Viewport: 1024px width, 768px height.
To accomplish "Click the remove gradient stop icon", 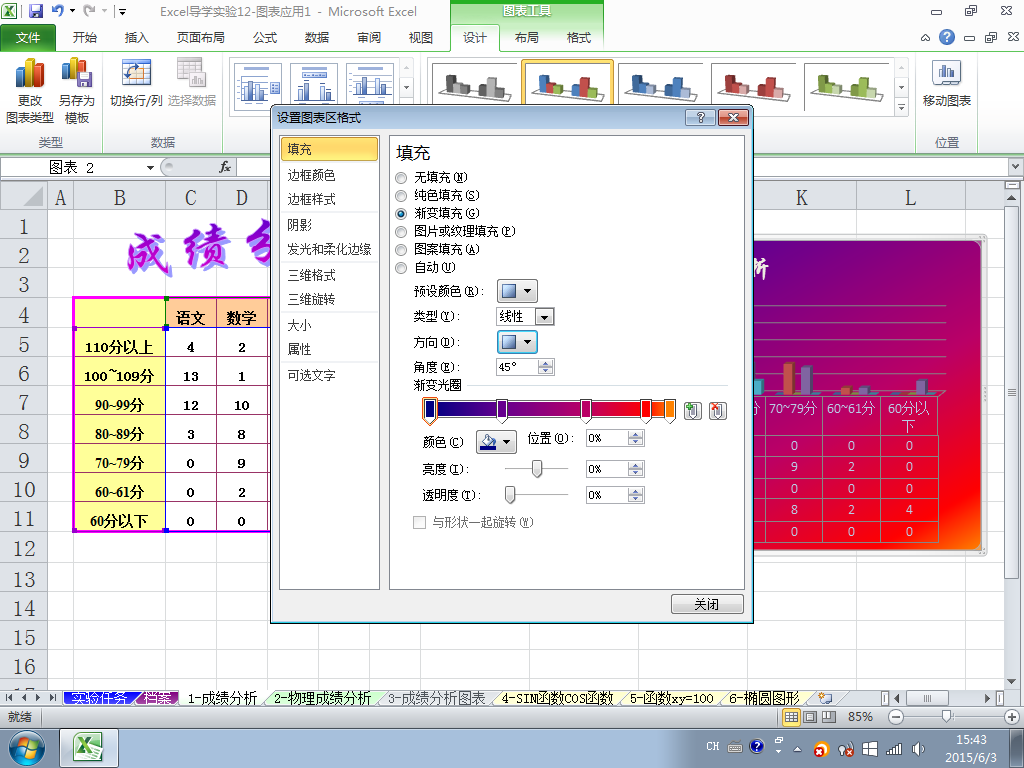I will pos(717,411).
